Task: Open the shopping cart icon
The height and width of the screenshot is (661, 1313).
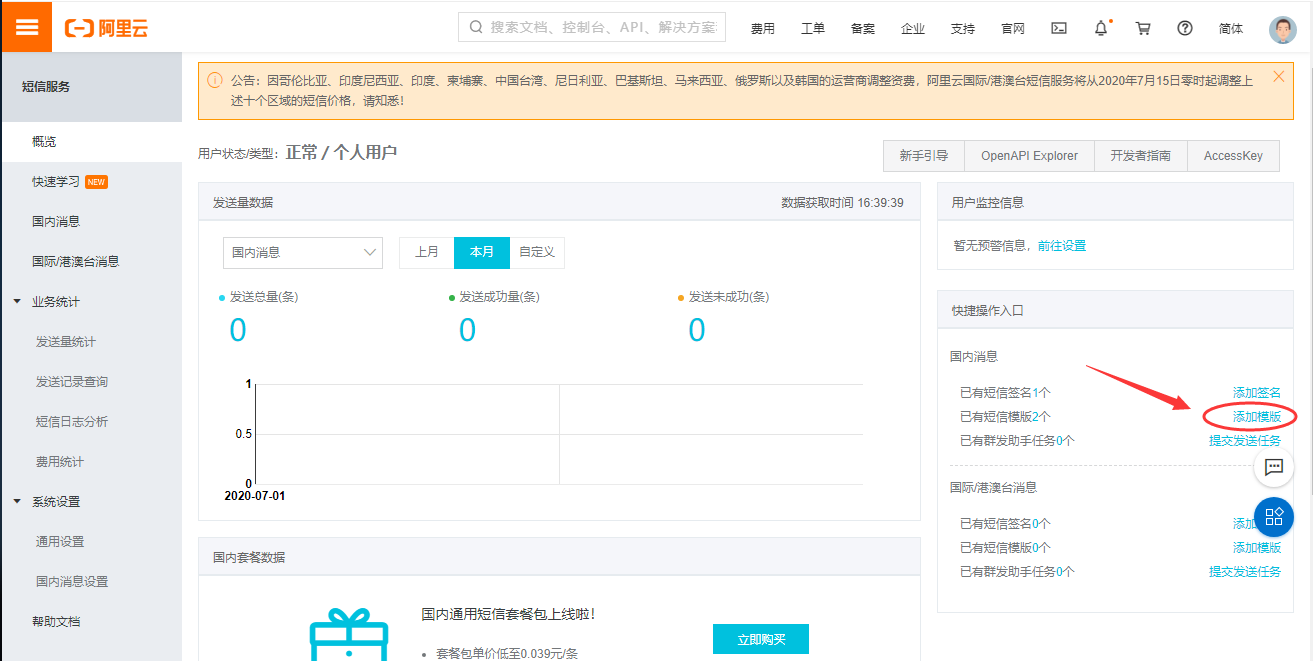Action: tap(1143, 28)
